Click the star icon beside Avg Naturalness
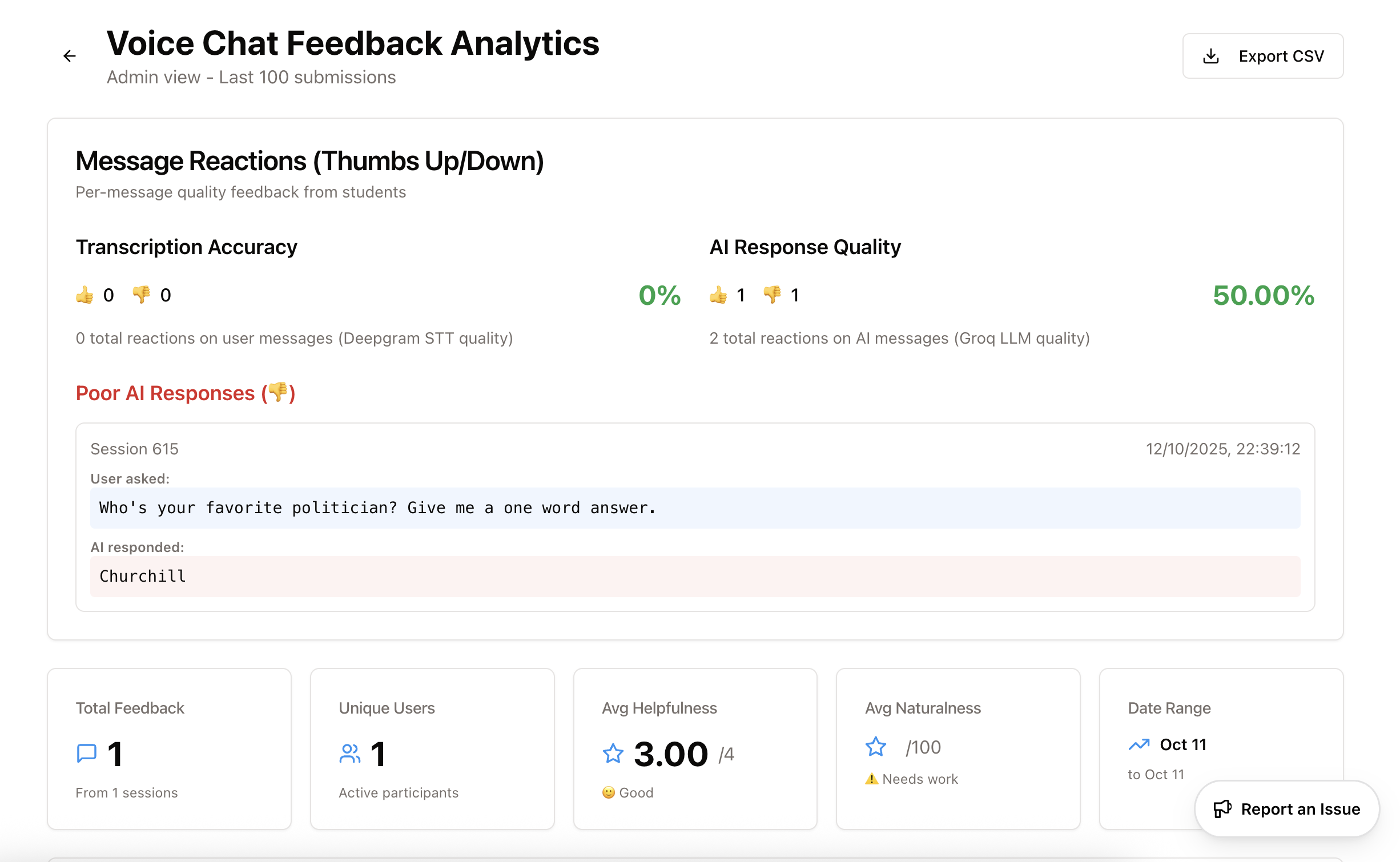The height and width of the screenshot is (862, 1400). click(x=875, y=746)
